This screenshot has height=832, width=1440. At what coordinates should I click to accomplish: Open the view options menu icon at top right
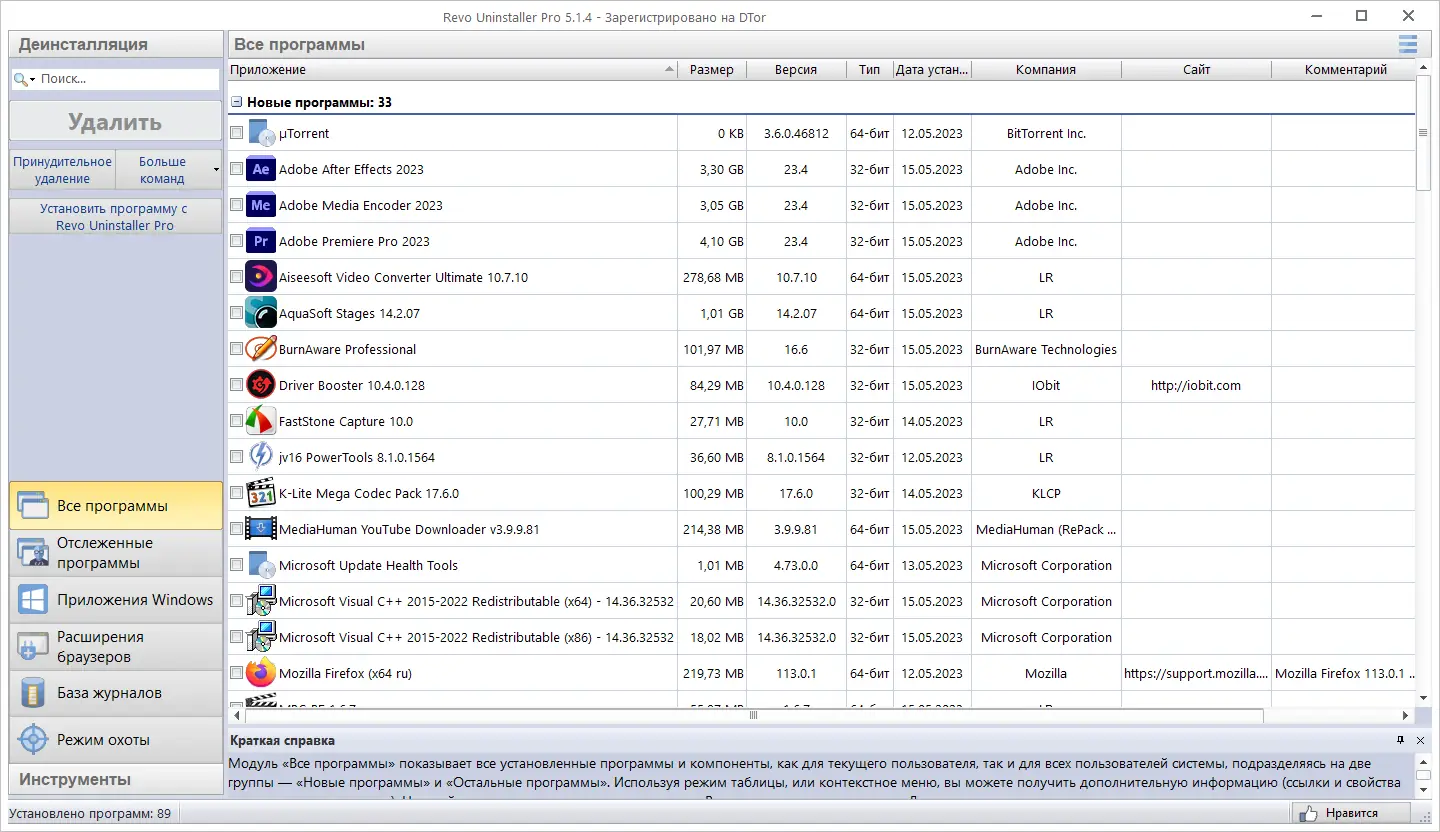(1408, 44)
